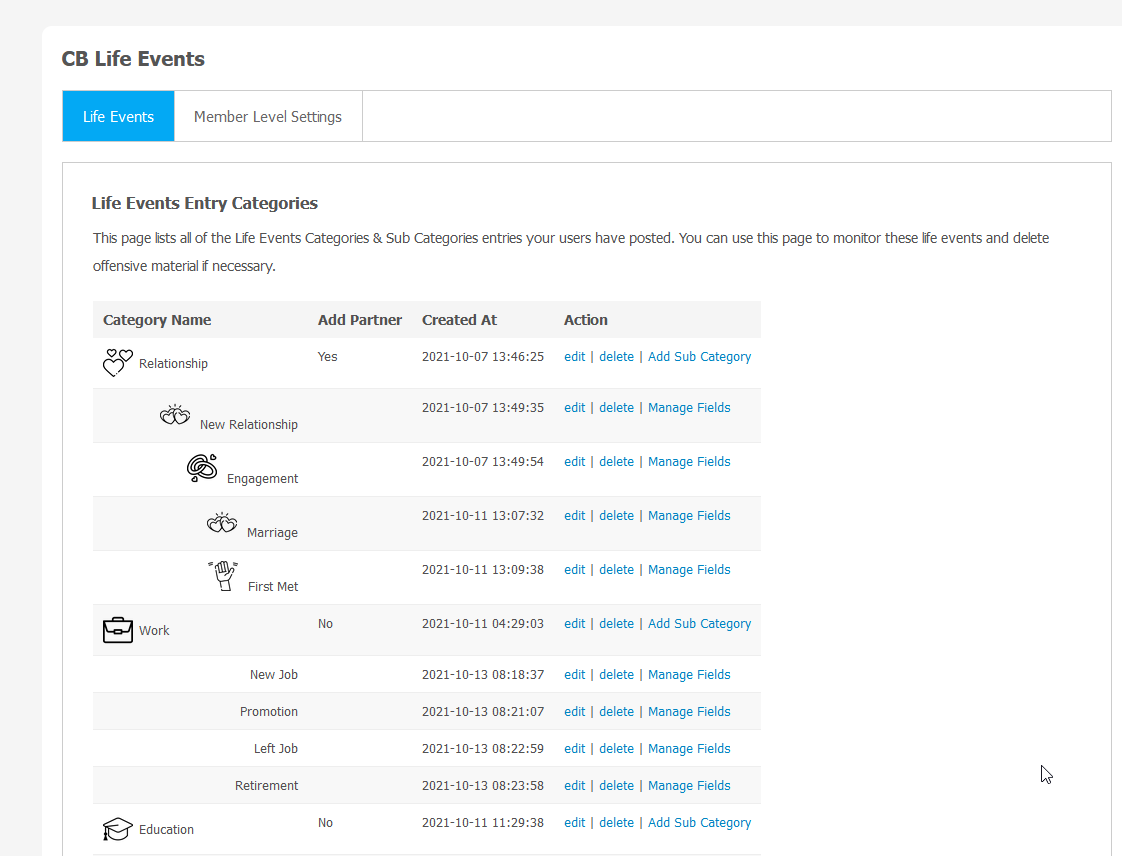Click the Engagement rings icon
Viewport: 1122px width, 856px height.
tap(202, 468)
